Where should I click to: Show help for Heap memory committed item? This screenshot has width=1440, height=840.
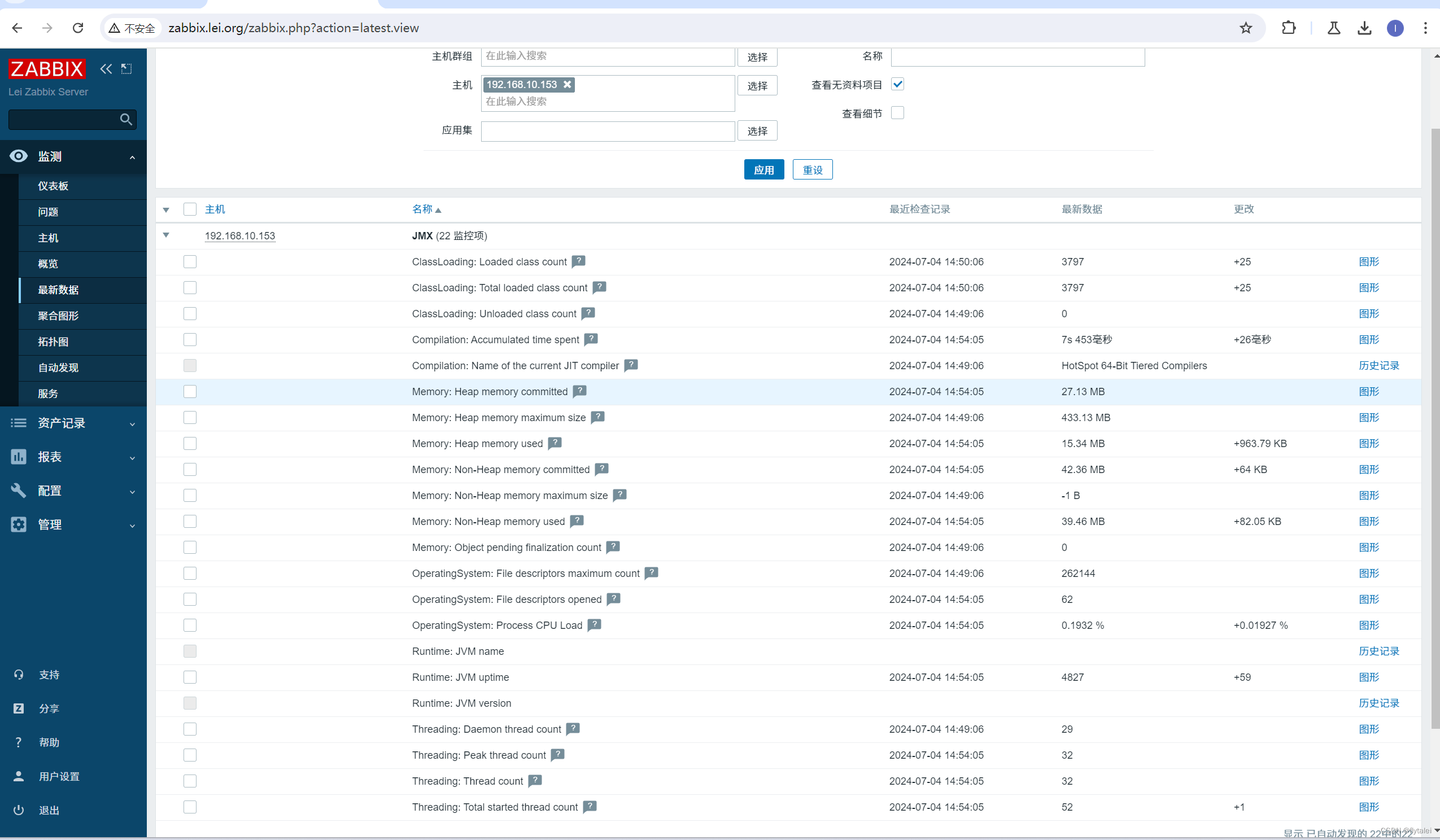coord(579,391)
